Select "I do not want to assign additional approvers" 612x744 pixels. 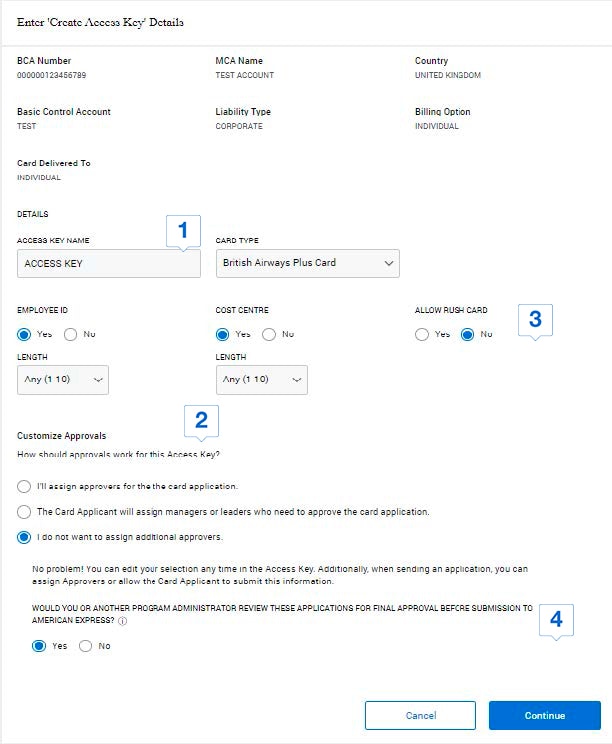coord(25,537)
